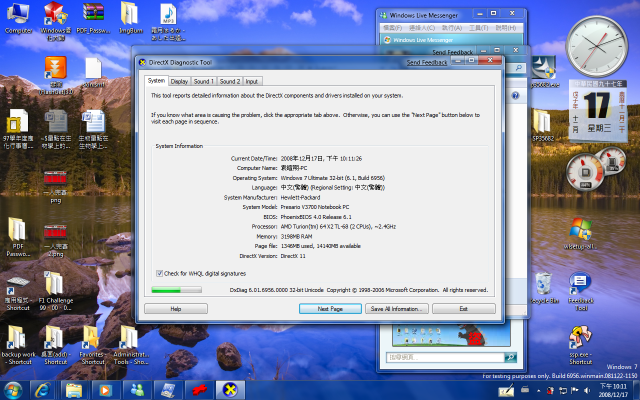Open the Computer desktop icon
The height and width of the screenshot is (400, 640).
pyautogui.click(x=18, y=18)
